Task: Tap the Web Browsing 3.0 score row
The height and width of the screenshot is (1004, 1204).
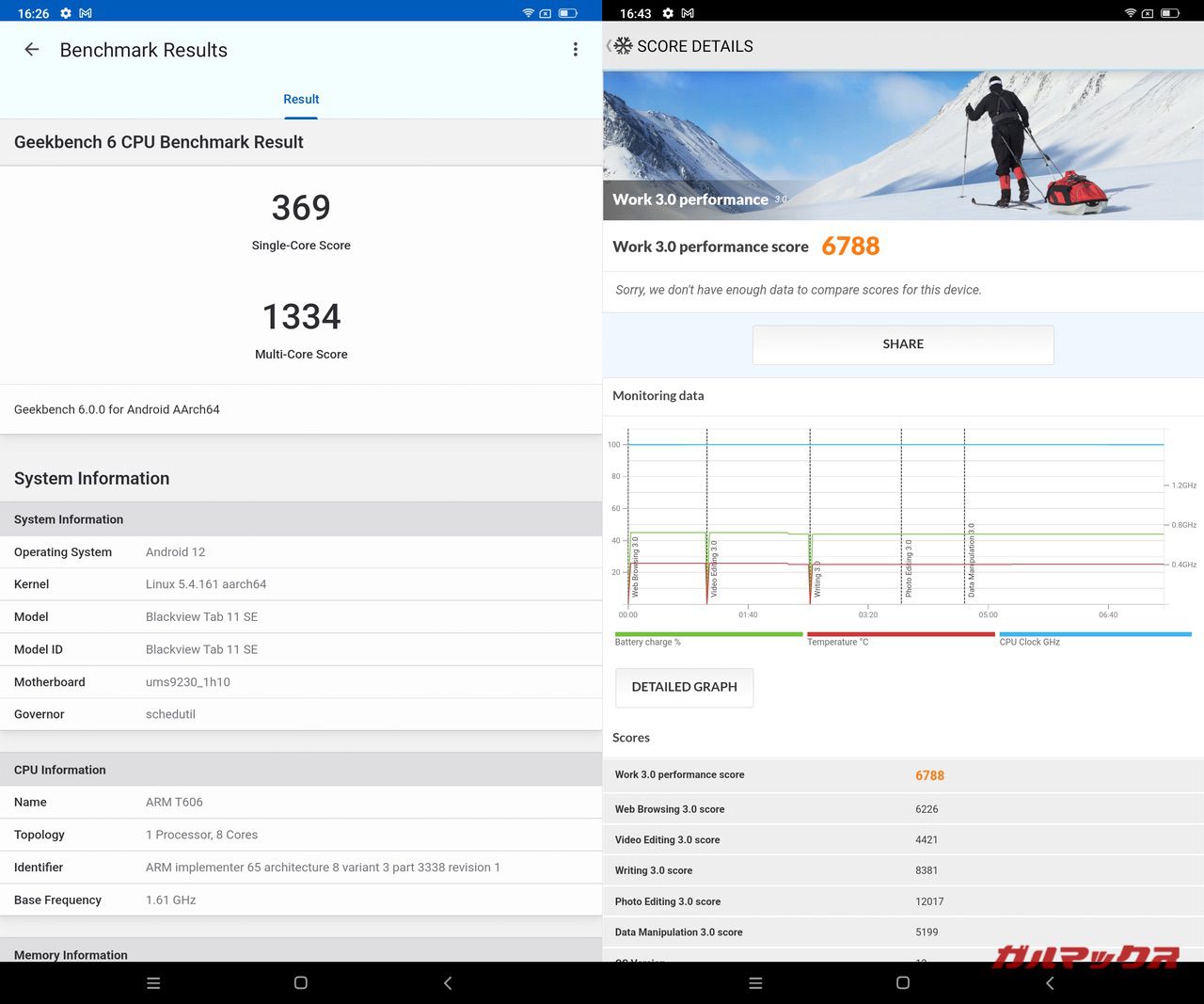Action: (x=903, y=809)
